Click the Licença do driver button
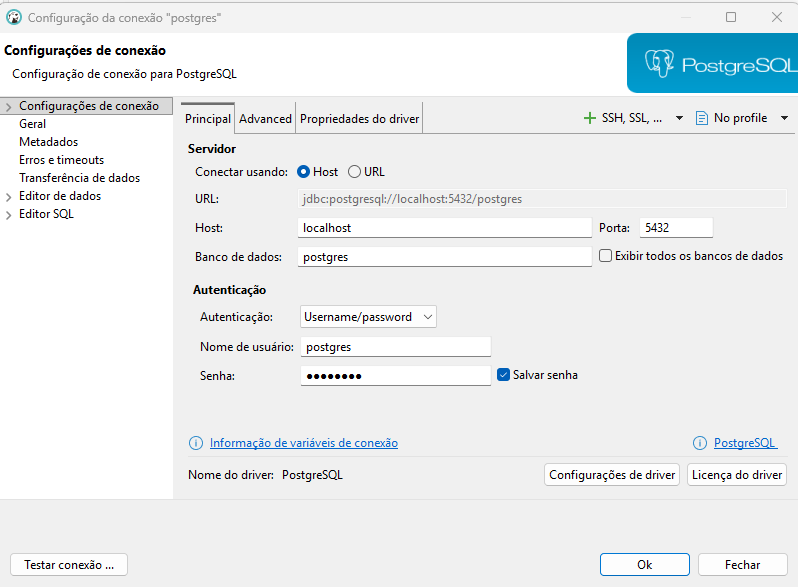This screenshot has width=798, height=587. pyautogui.click(x=737, y=474)
